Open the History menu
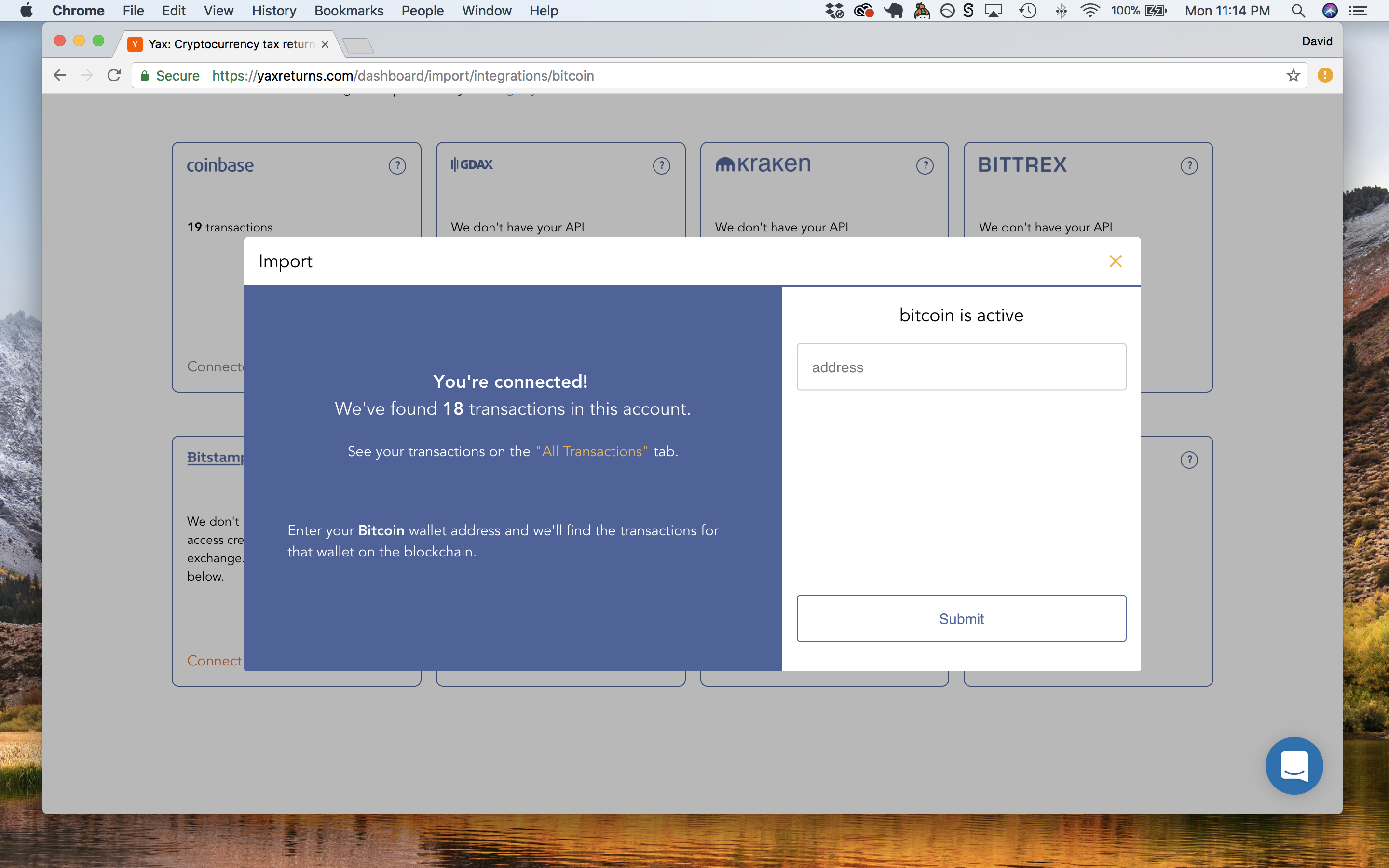The height and width of the screenshot is (868, 1389). 274,10
